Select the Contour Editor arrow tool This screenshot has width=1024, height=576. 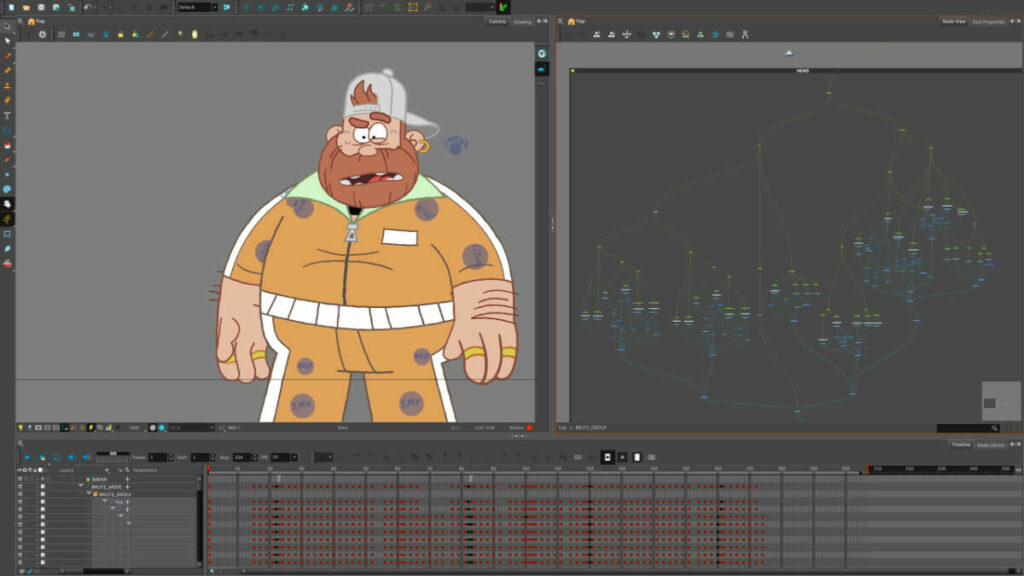(7, 40)
